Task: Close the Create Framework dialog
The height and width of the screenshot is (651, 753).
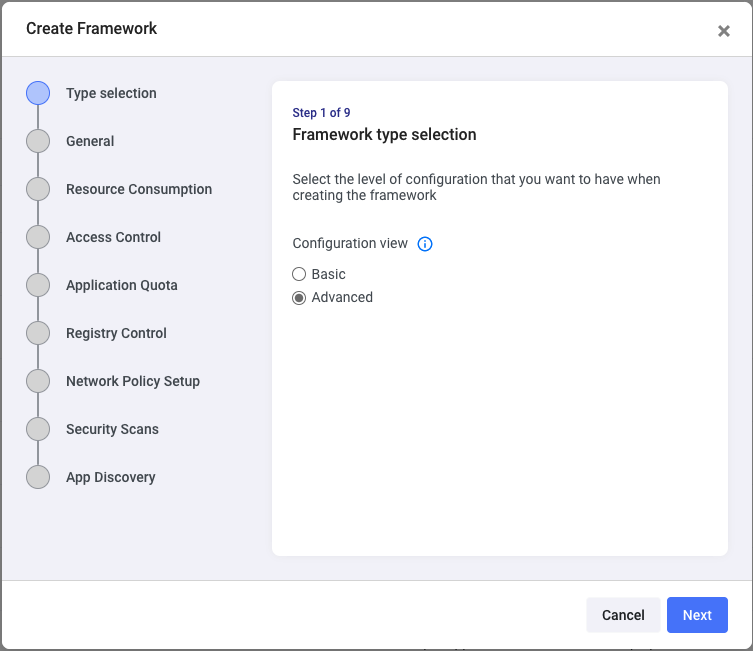Action: point(724,31)
